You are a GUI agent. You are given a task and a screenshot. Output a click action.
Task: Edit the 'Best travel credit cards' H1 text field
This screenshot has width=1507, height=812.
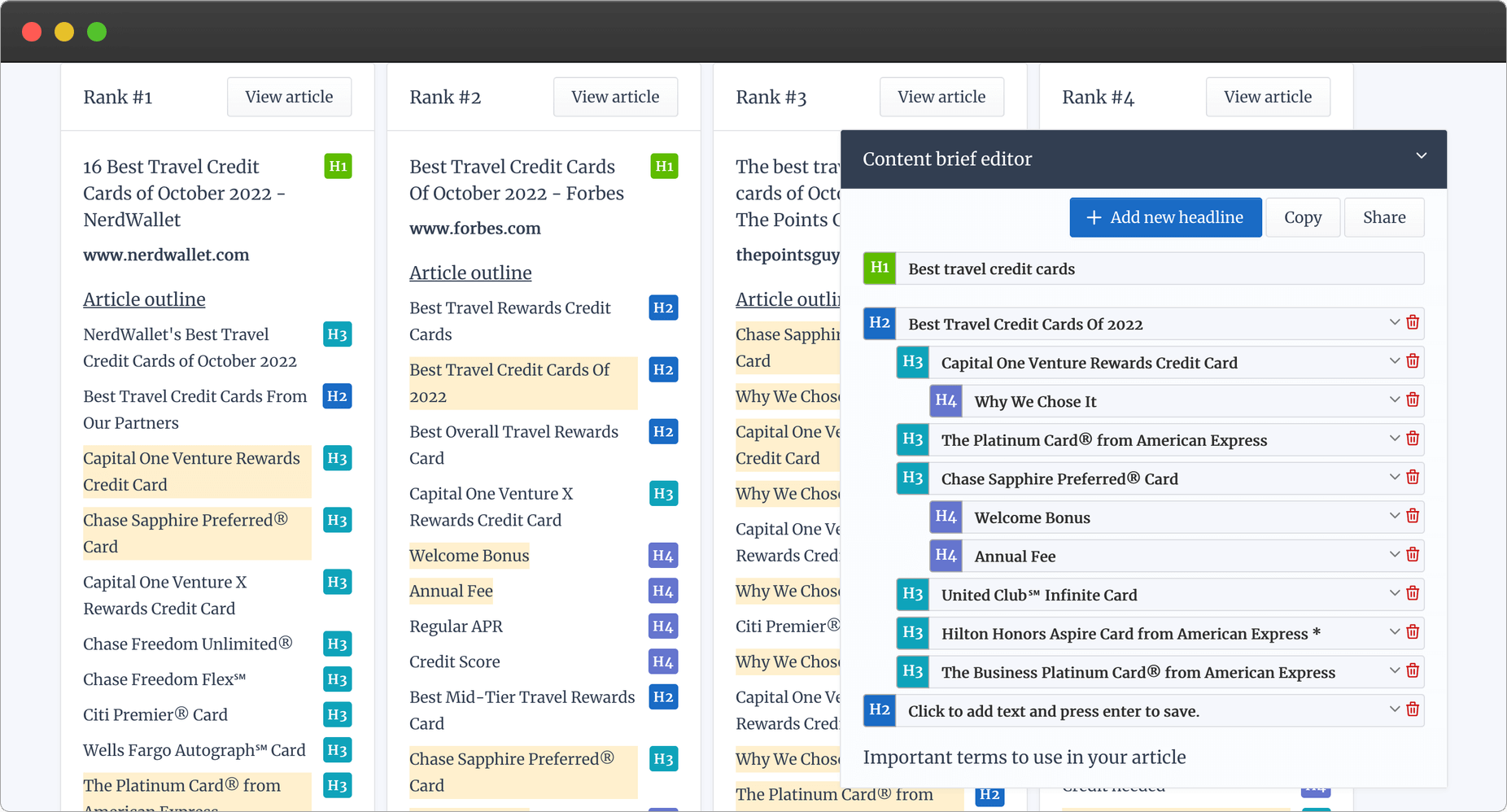click(x=1139, y=268)
